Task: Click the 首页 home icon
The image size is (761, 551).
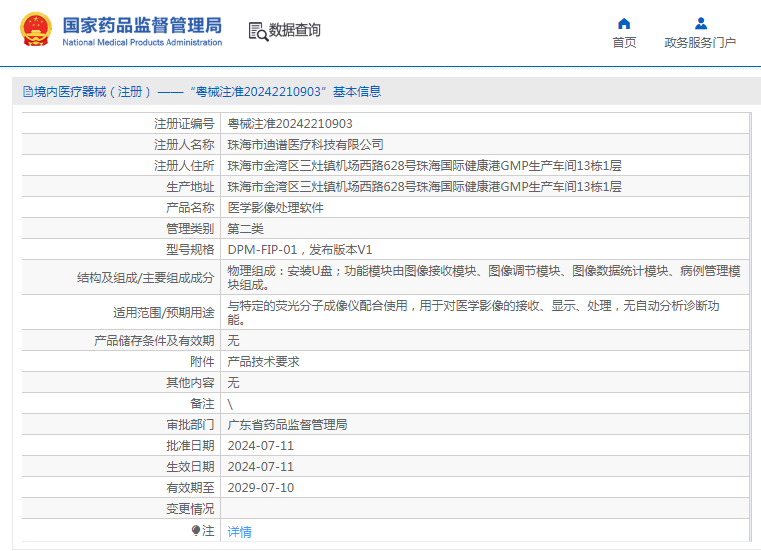Action: 624,23
